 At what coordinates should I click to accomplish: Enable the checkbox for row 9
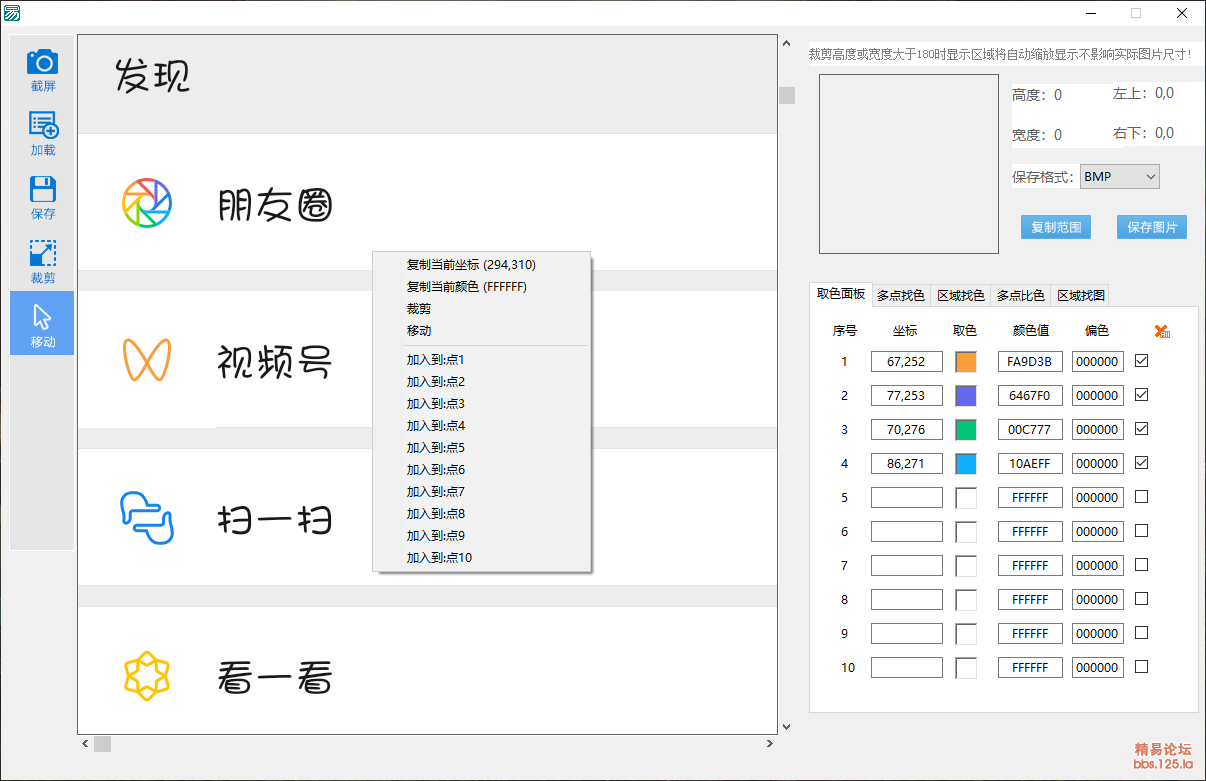[1141, 633]
